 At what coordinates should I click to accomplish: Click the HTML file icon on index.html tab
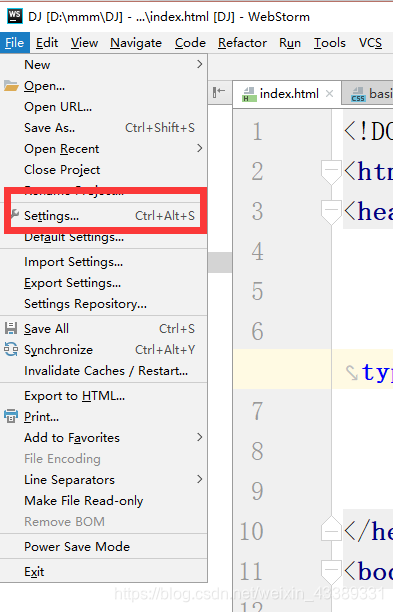pyautogui.click(x=249, y=94)
